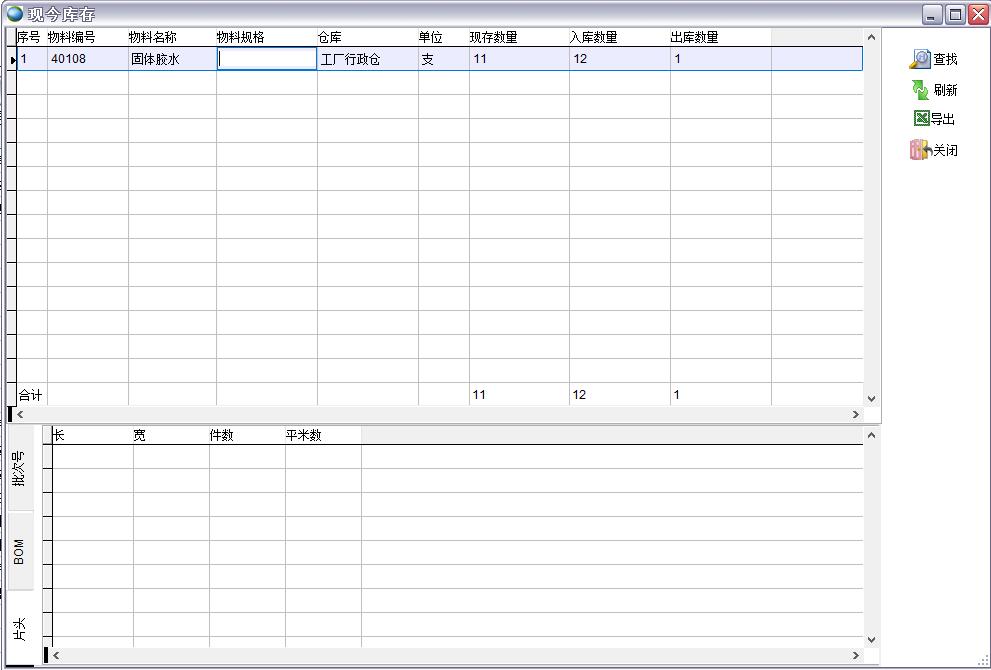Click the 查找 search icon

[920, 60]
